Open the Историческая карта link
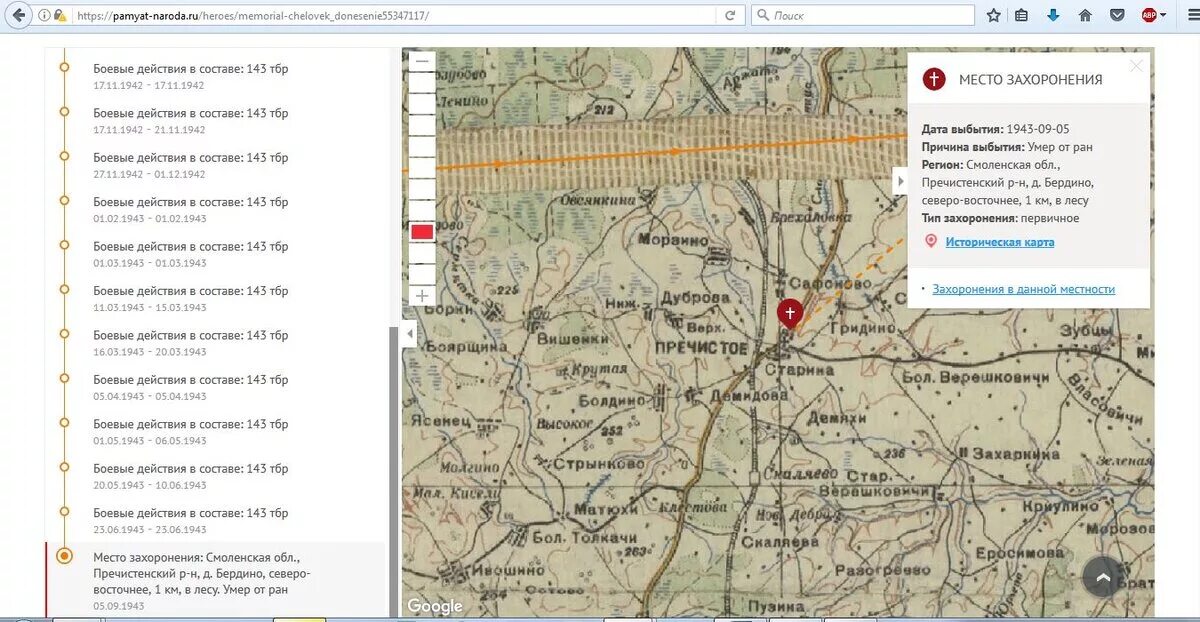 click(x=1000, y=242)
